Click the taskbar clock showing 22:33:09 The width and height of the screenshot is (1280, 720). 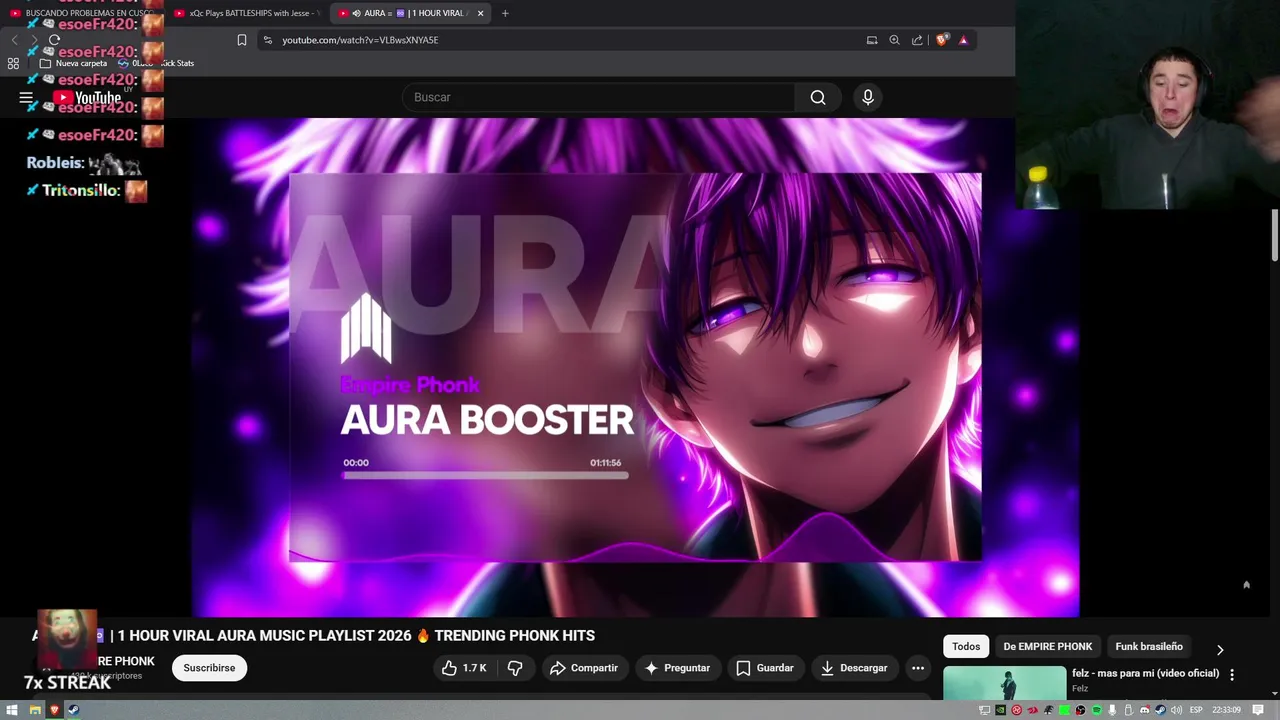1226,710
